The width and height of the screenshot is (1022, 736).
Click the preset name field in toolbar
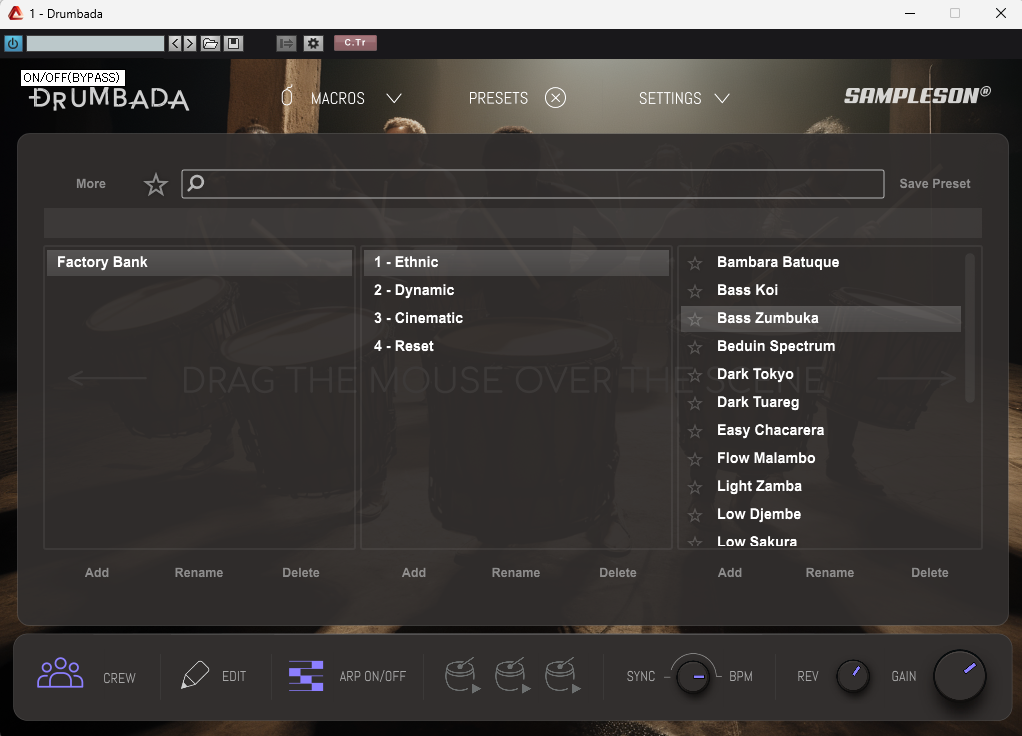[x=95, y=43]
